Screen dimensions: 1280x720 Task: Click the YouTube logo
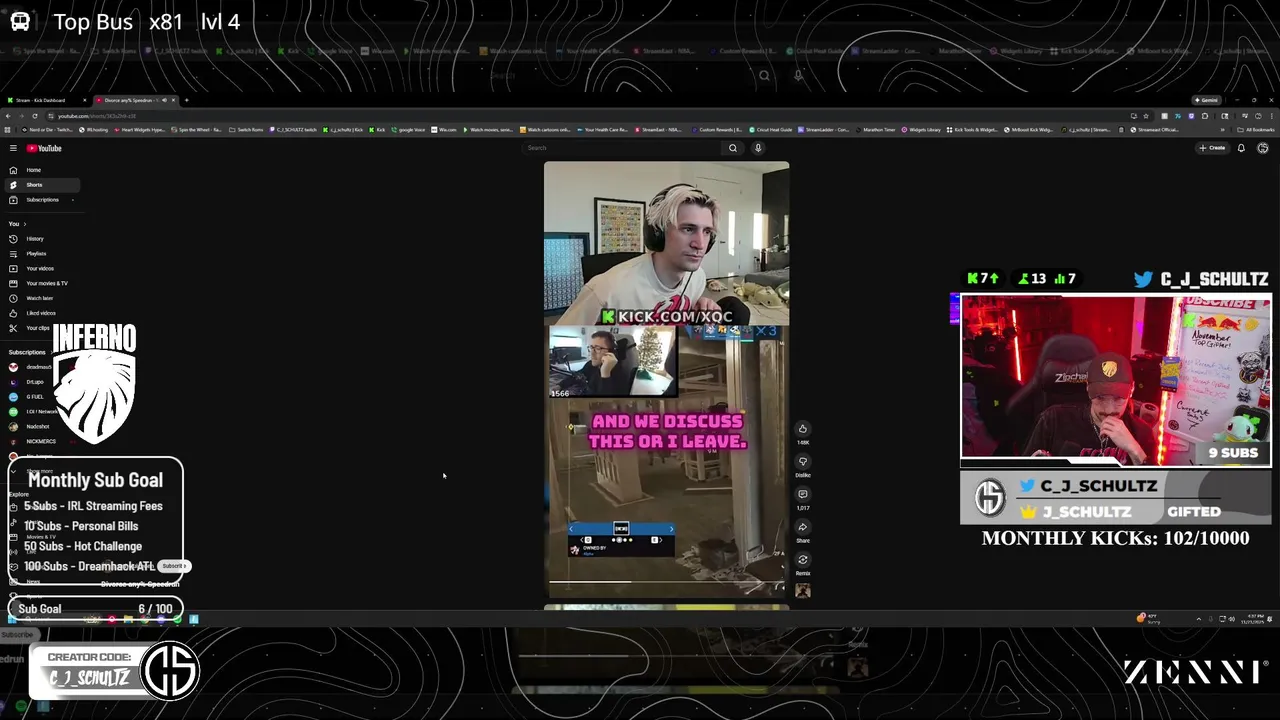(44, 148)
